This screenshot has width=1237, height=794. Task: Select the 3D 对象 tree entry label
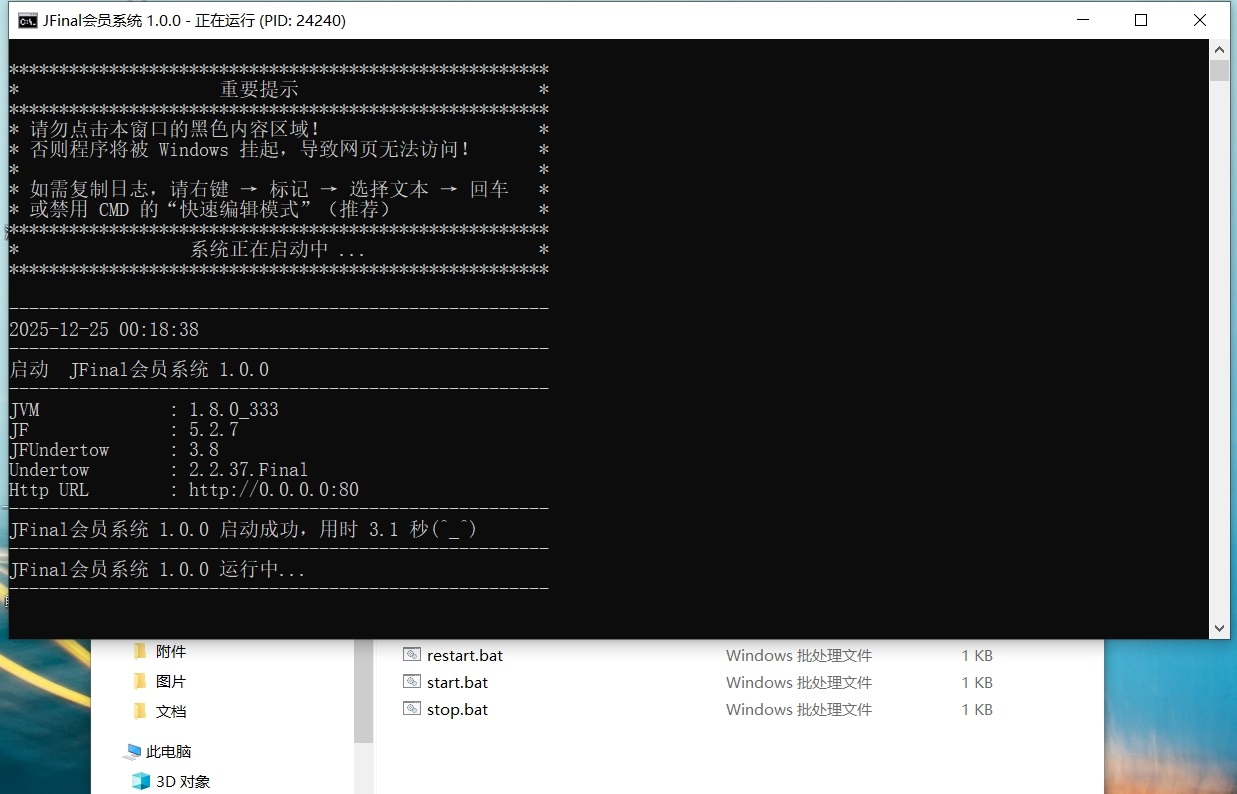(183, 782)
